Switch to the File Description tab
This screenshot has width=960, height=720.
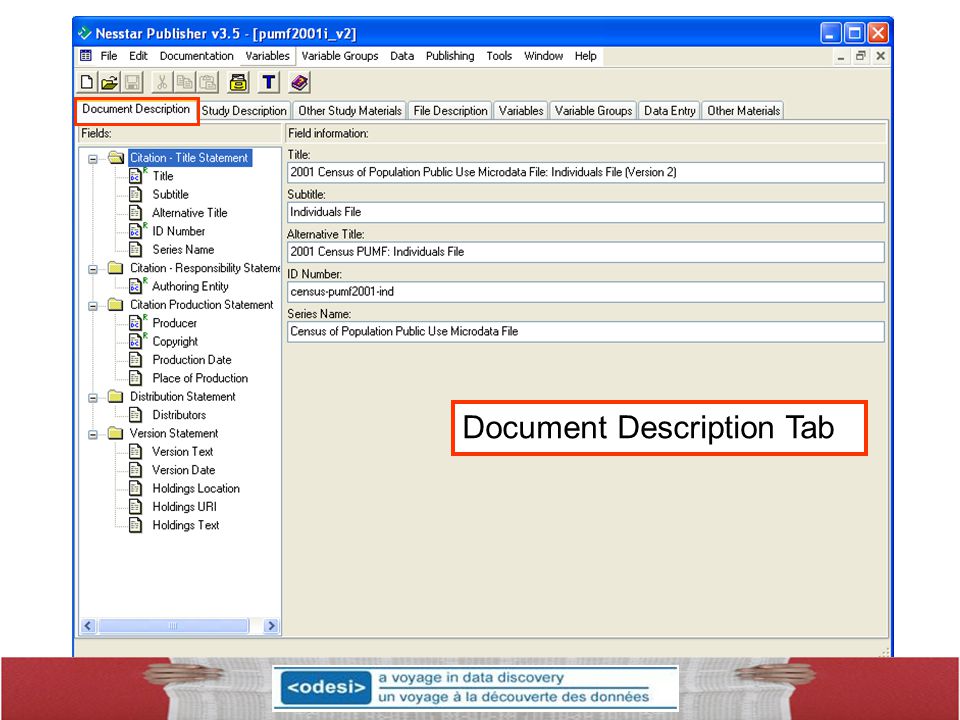pyautogui.click(x=450, y=111)
